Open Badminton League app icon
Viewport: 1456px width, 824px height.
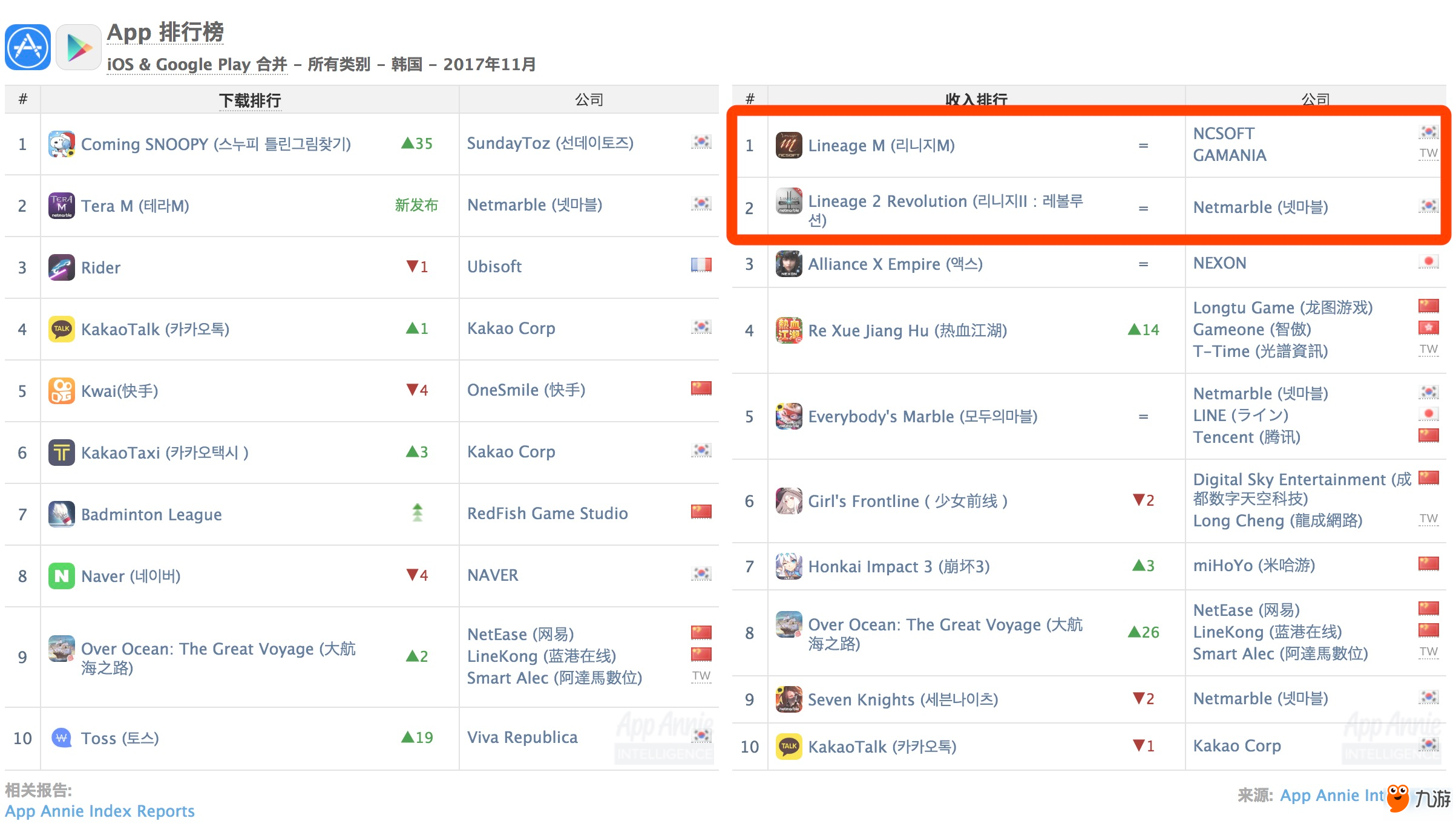(x=62, y=514)
